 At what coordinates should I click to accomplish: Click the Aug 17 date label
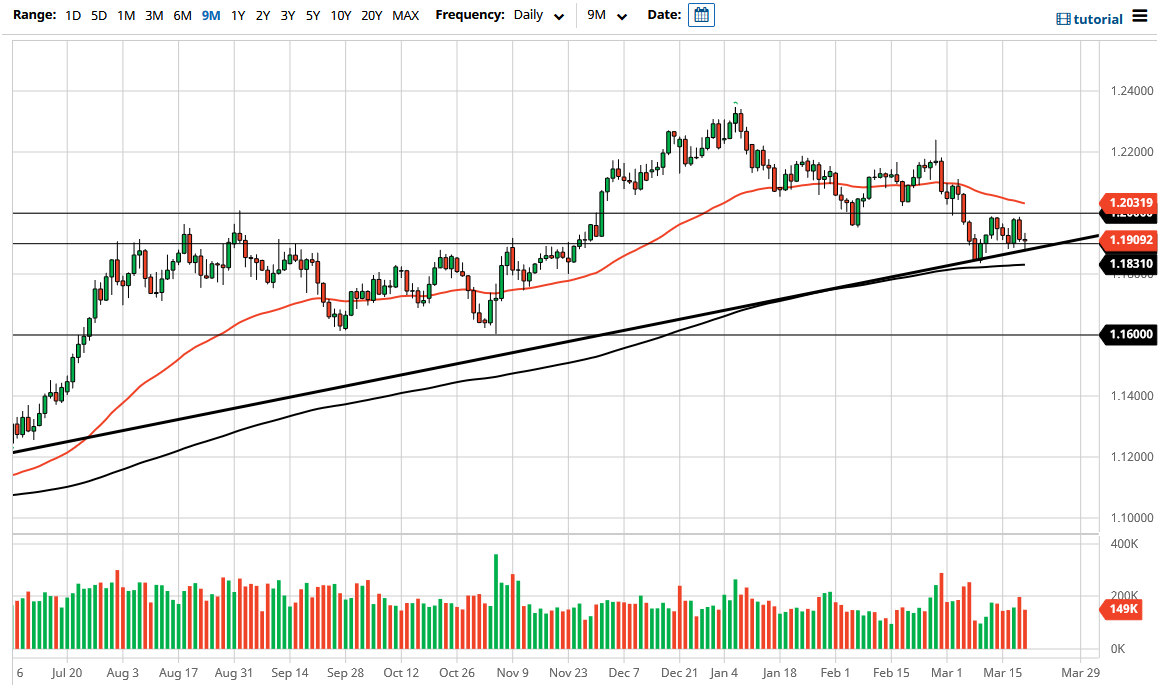coord(178,673)
